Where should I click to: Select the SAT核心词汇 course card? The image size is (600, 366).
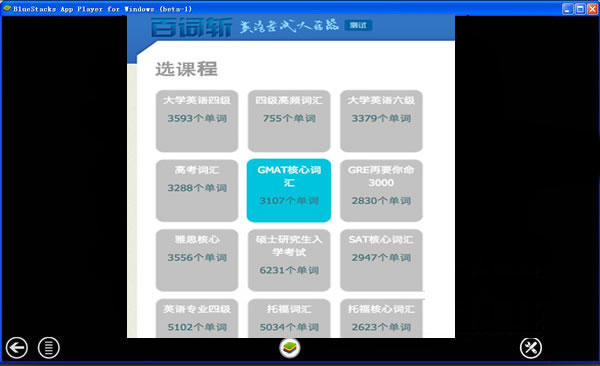tap(381, 260)
